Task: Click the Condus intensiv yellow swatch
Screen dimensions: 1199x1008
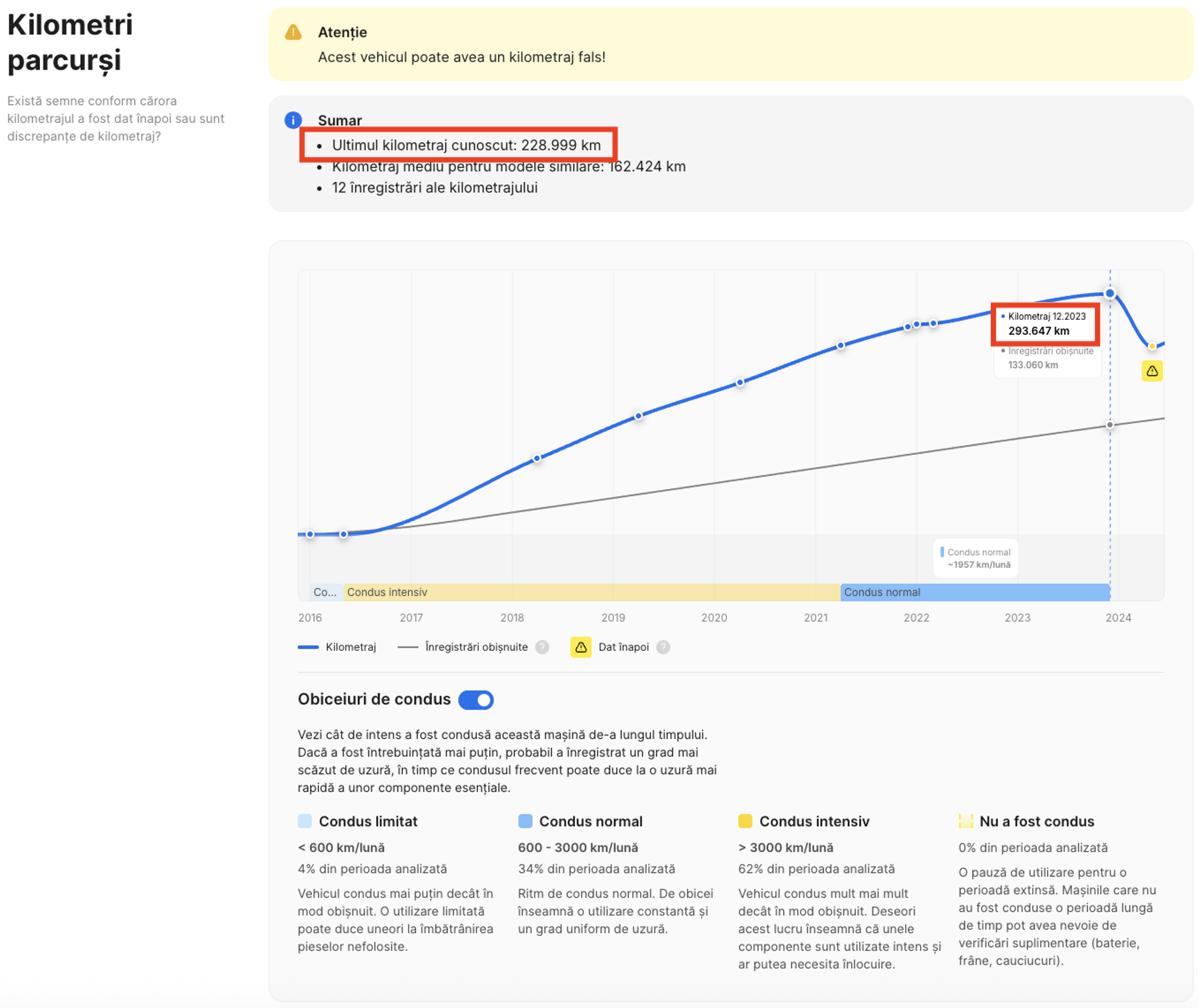Action: coord(745,821)
